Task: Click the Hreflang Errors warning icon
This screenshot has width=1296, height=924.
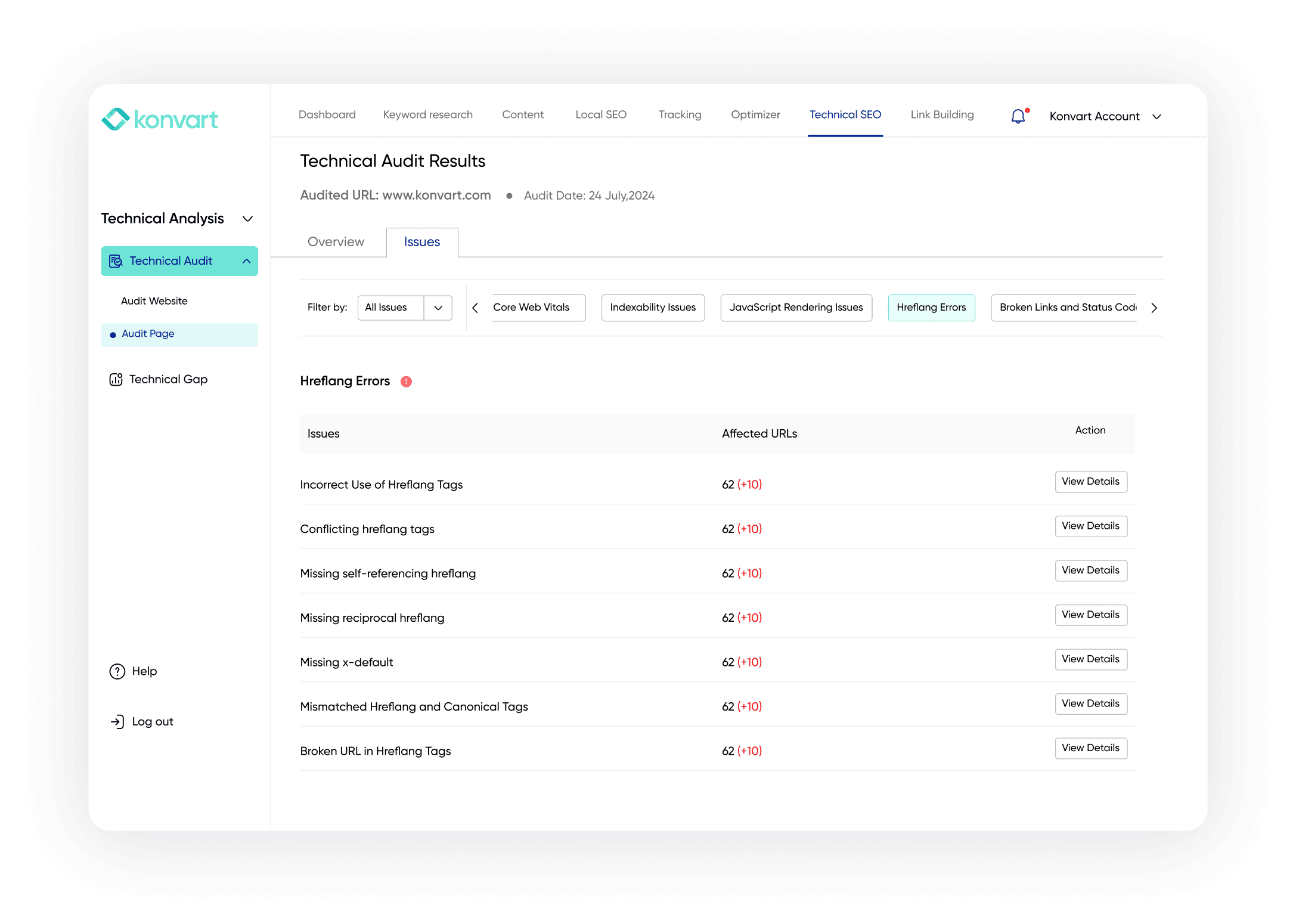Action: [x=406, y=382]
